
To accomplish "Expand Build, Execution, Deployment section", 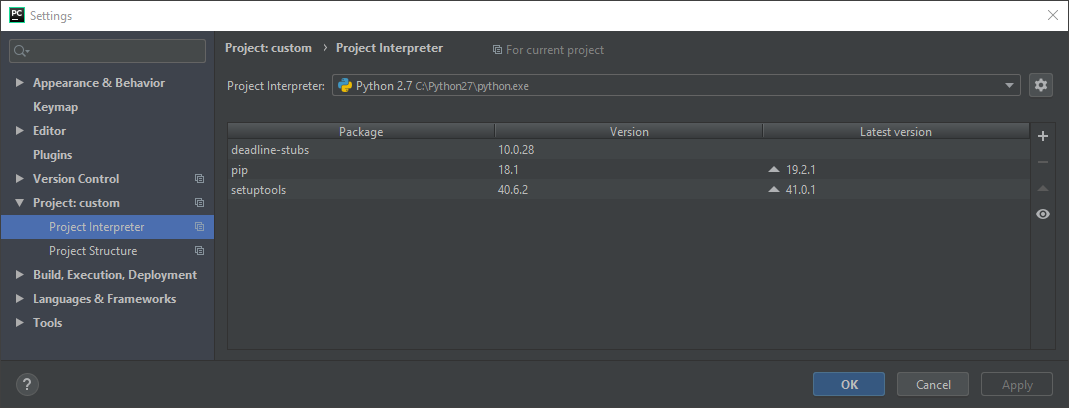I will [x=20, y=275].
